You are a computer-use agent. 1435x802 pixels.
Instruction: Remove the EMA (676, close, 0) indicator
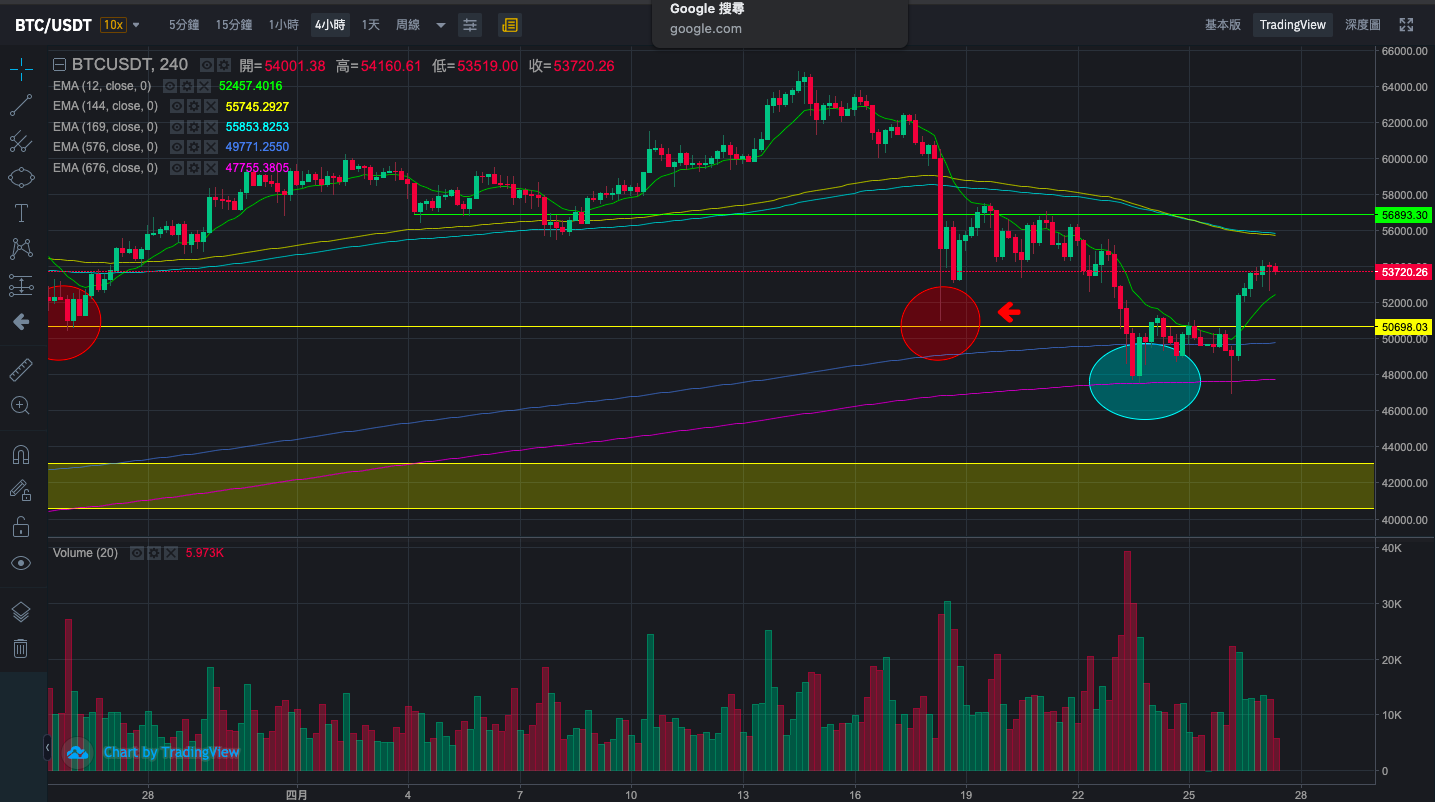pos(211,168)
